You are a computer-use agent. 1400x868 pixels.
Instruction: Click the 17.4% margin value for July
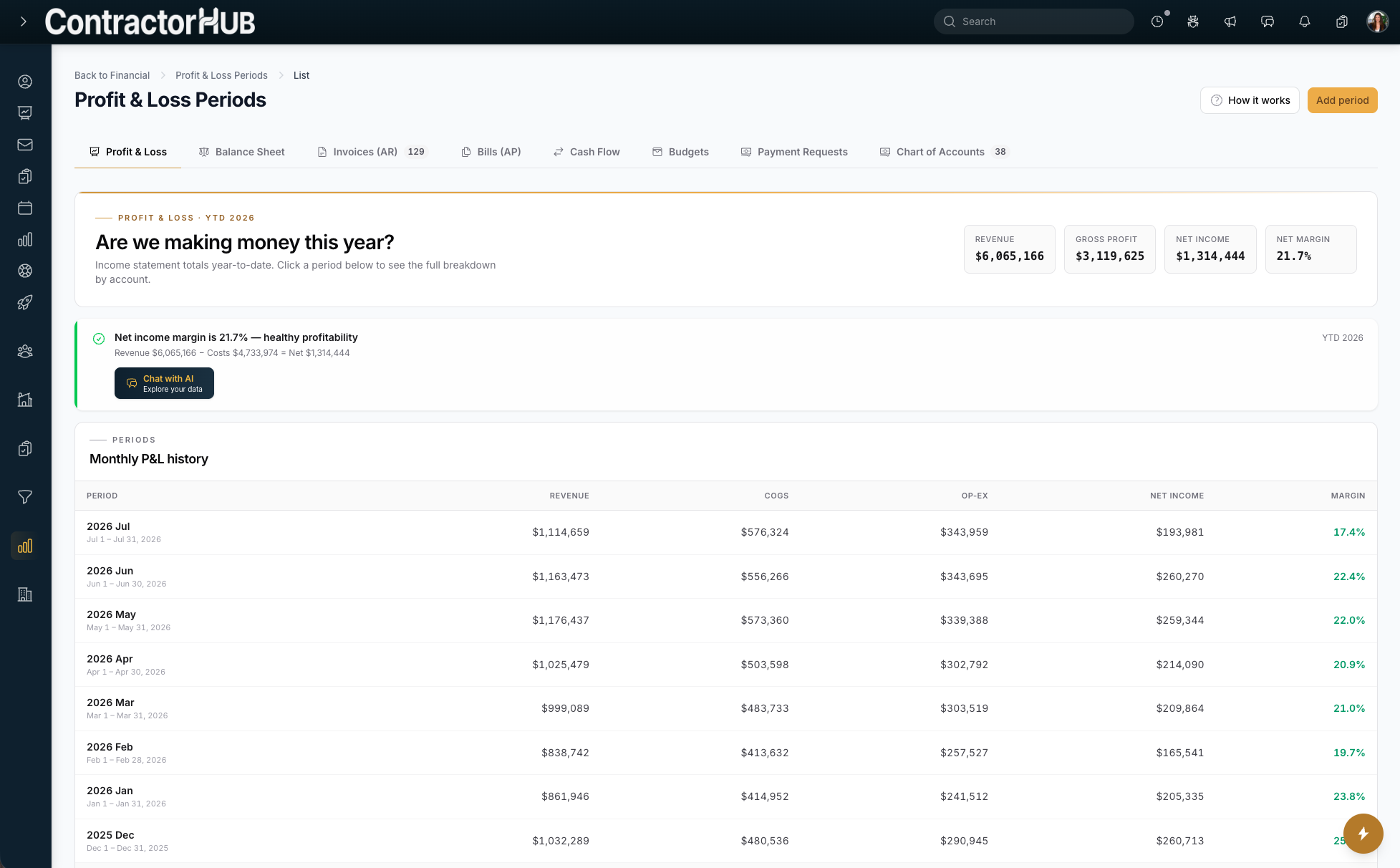click(1349, 532)
